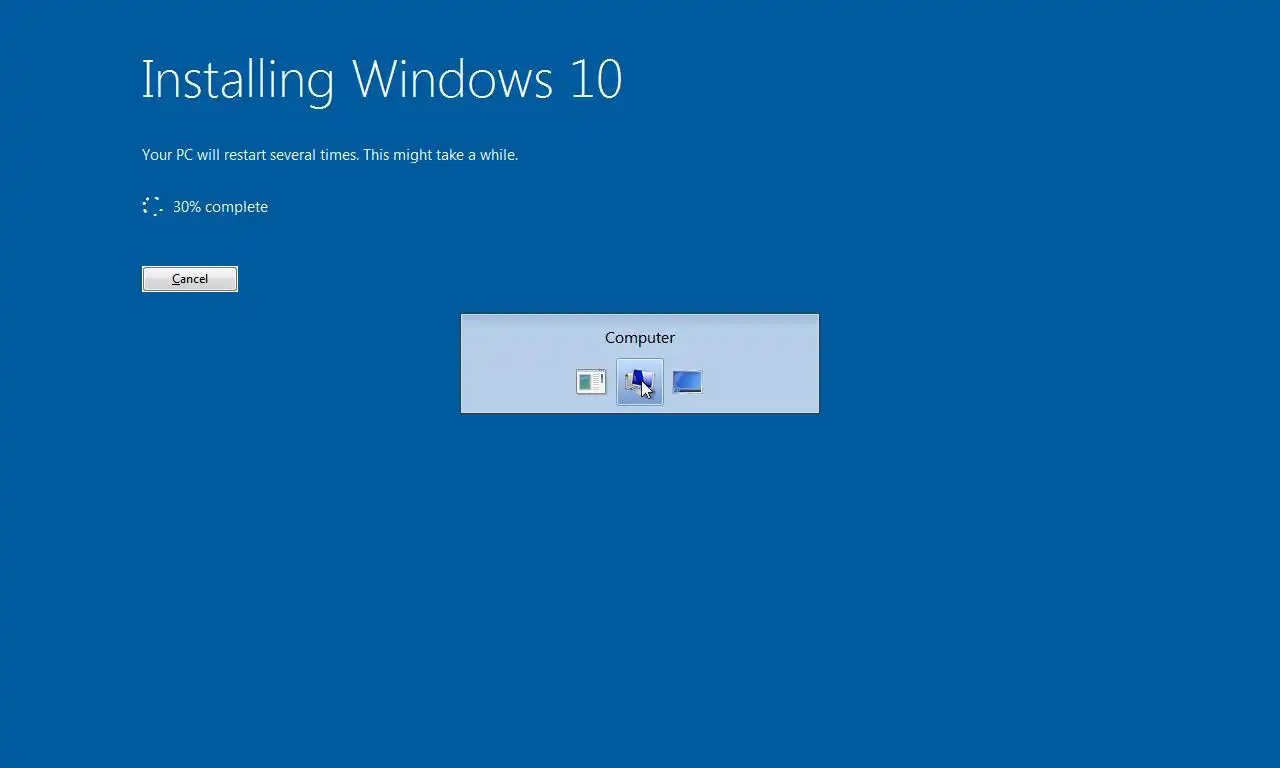
Task: Click the "Computer" label in task switcher
Action: (640, 338)
